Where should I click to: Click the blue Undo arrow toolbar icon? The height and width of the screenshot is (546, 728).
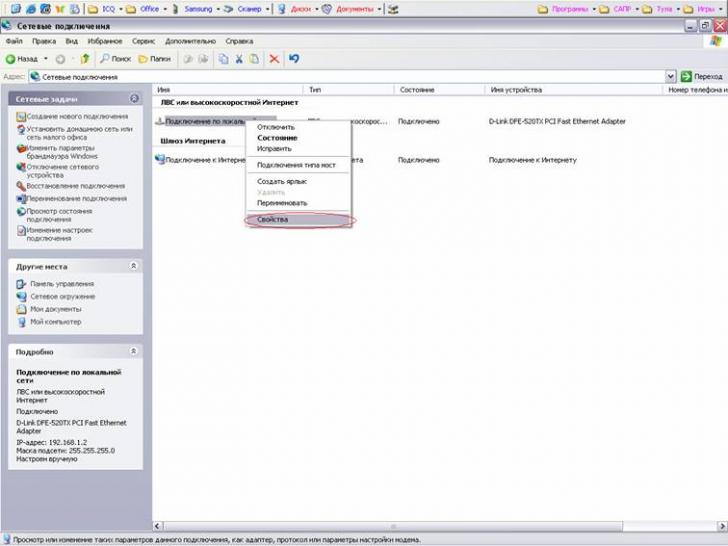(x=294, y=59)
